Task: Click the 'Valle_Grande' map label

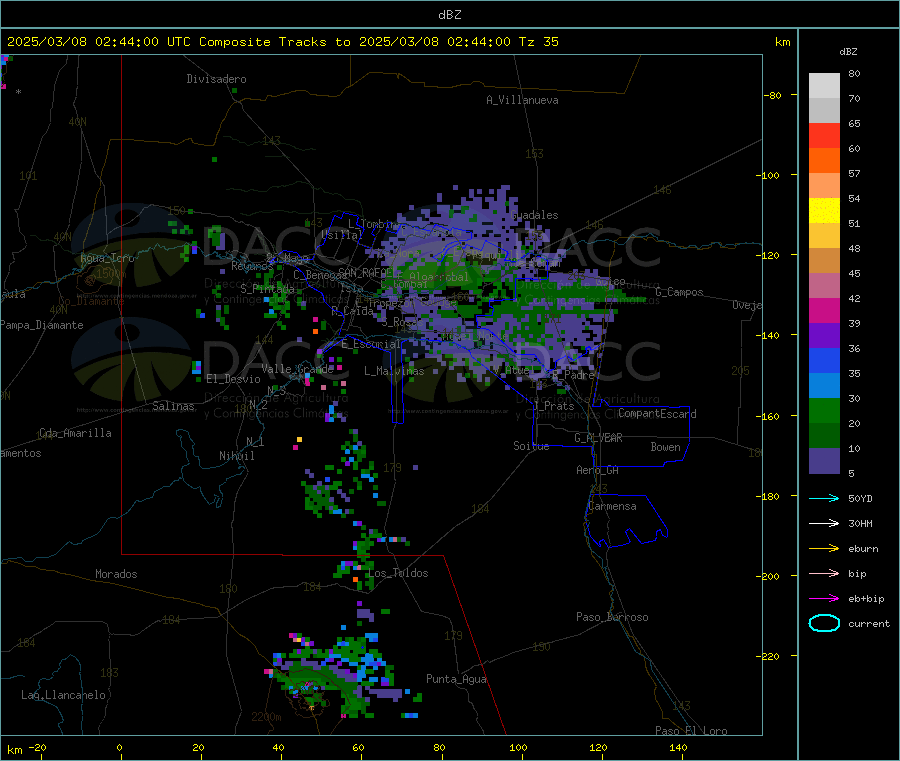Action: (x=297, y=369)
